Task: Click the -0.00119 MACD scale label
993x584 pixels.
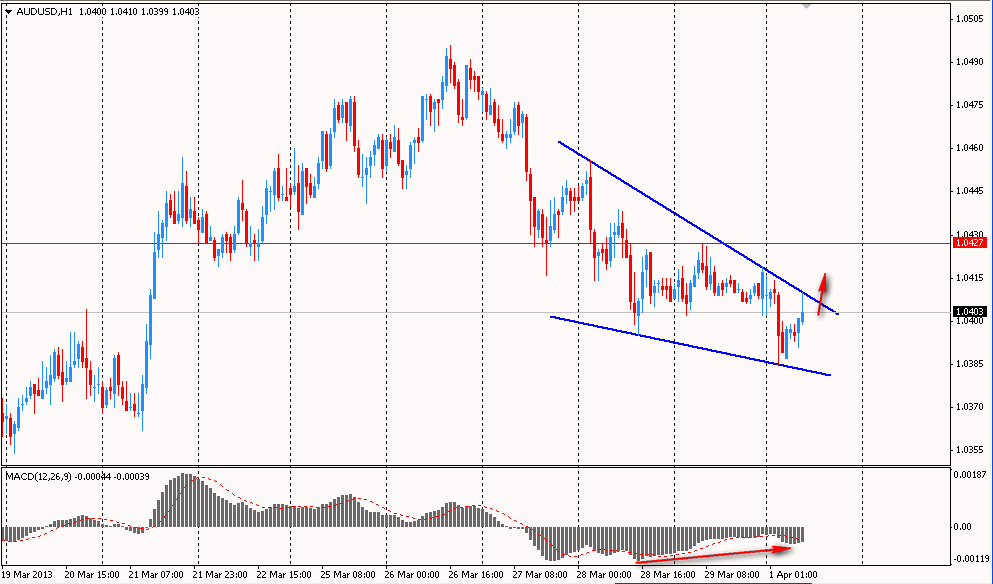Action: [x=971, y=559]
